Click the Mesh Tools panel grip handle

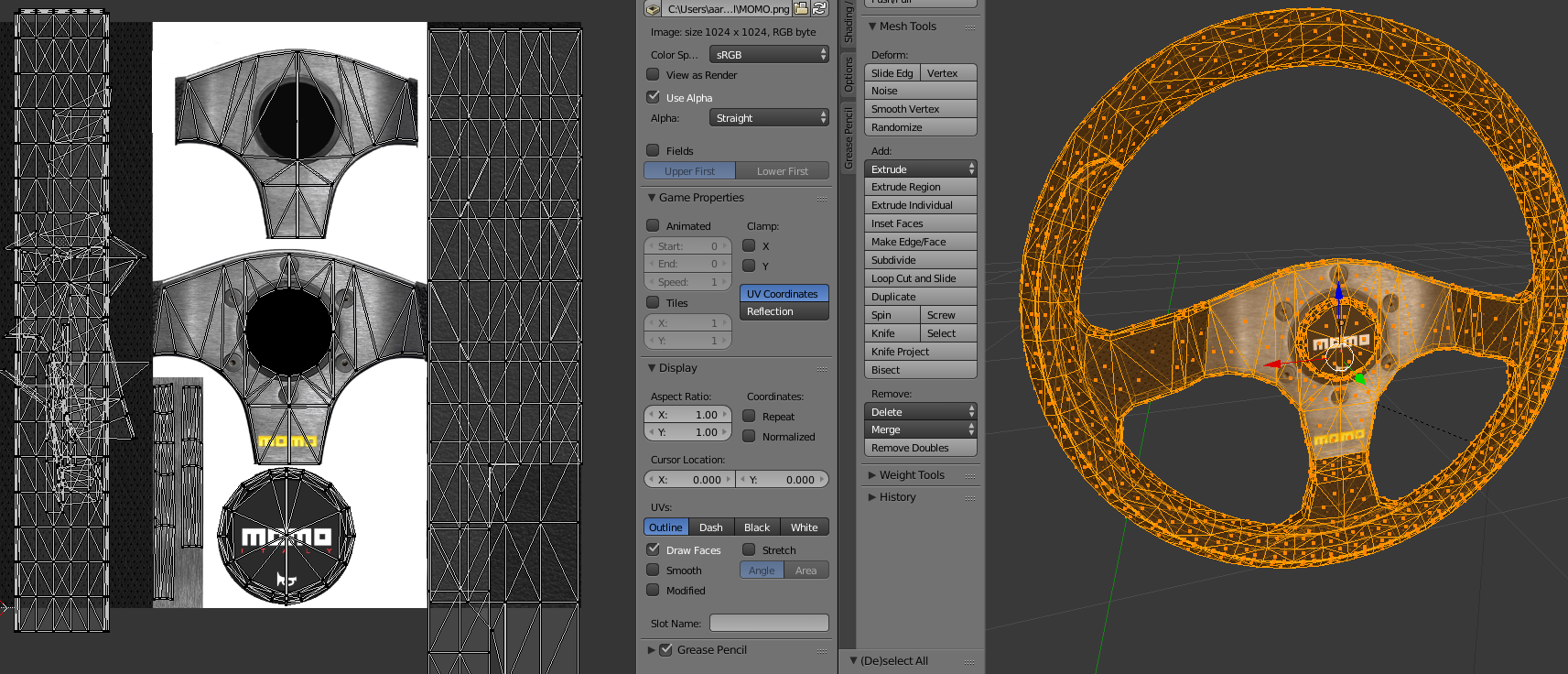[x=969, y=27]
